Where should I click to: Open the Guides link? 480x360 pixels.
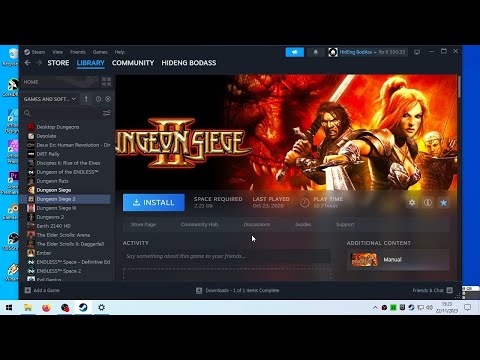pos(303,224)
